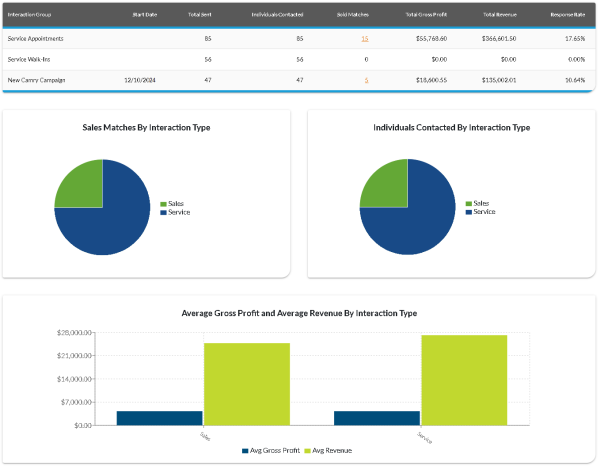
Task: Sort by Sold Matches column header
Action: [353, 15]
